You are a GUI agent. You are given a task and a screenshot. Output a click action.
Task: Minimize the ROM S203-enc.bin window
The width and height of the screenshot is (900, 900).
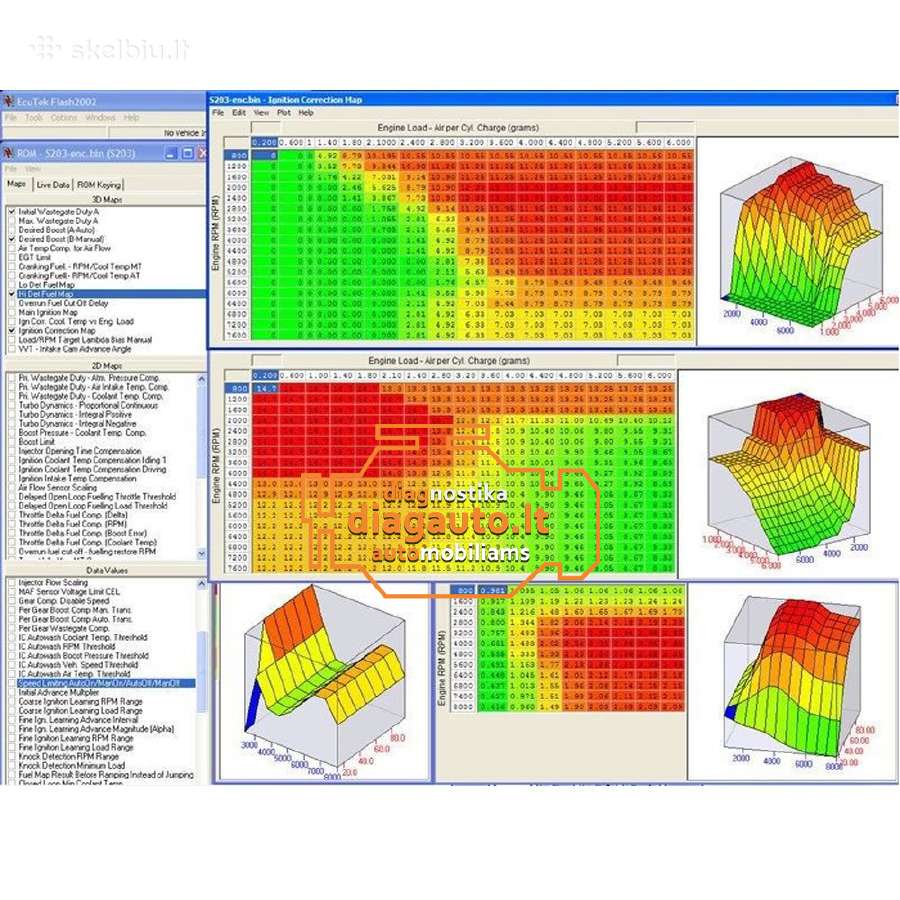[x=172, y=153]
